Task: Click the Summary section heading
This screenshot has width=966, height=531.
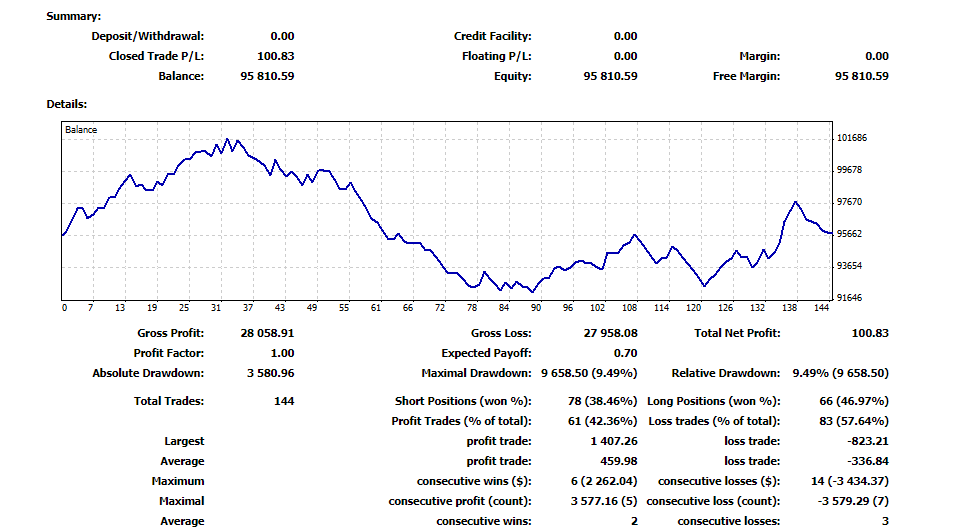Action: coord(73,16)
